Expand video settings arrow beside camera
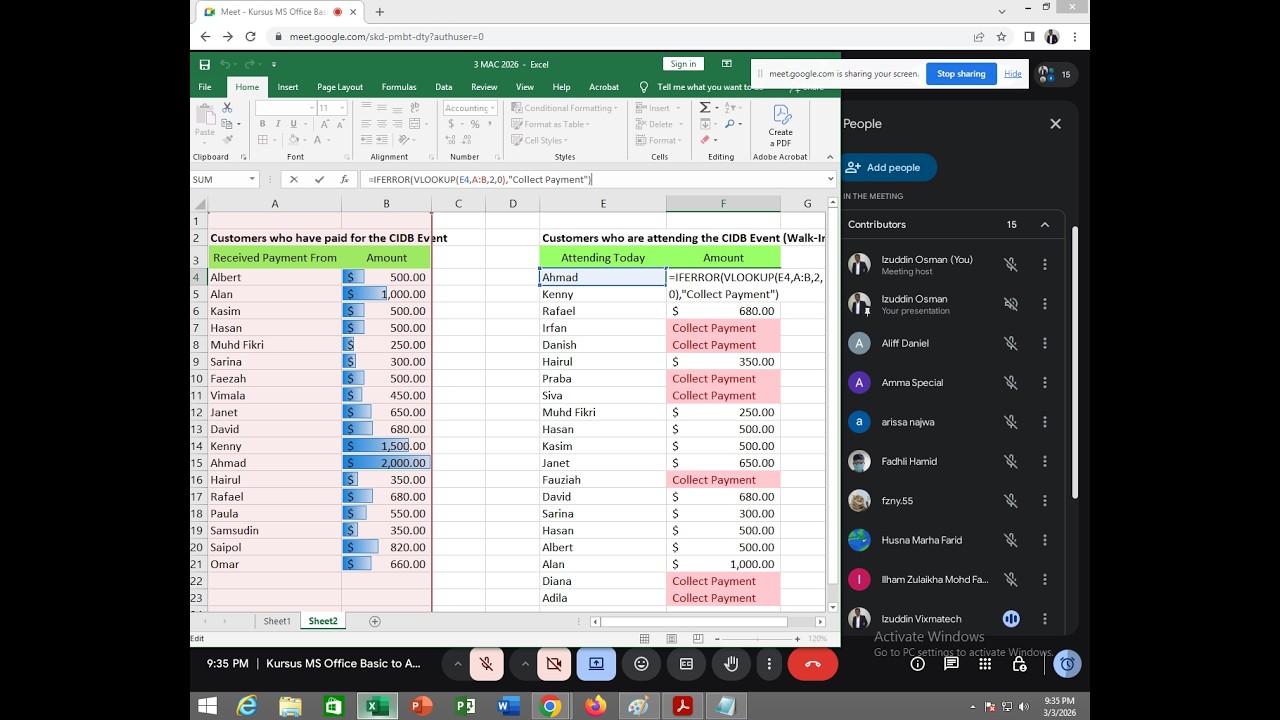This screenshot has width=1280, height=720. (526, 663)
